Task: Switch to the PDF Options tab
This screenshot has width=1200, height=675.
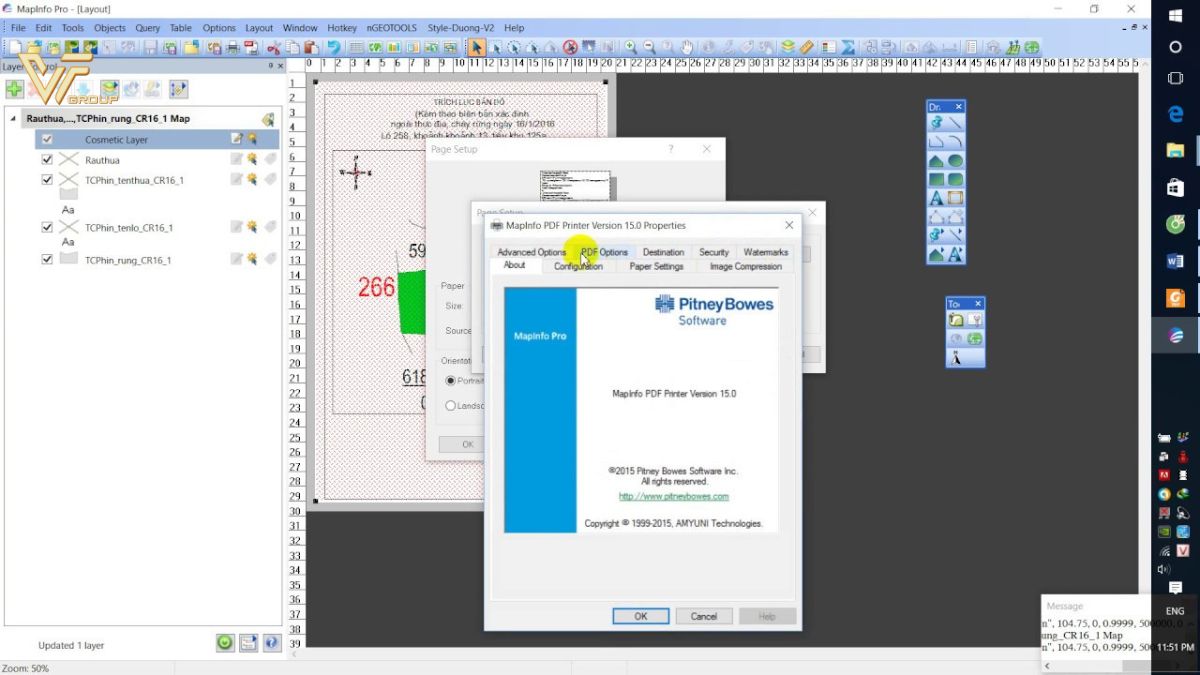Action: click(x=605, y=252)
